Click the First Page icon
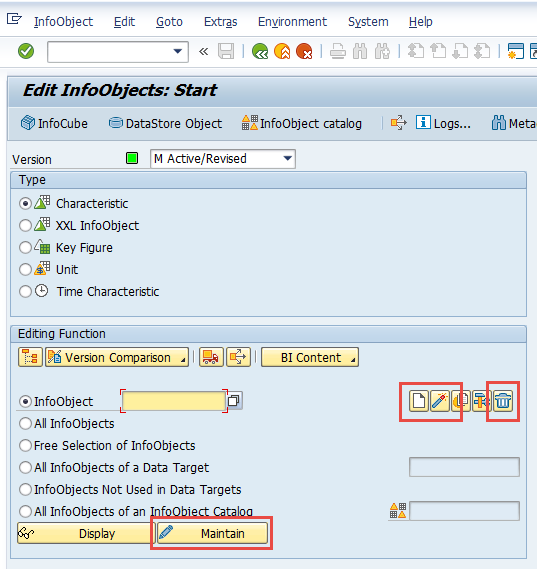This screenshot has width=537, height=569. (416, 51)
